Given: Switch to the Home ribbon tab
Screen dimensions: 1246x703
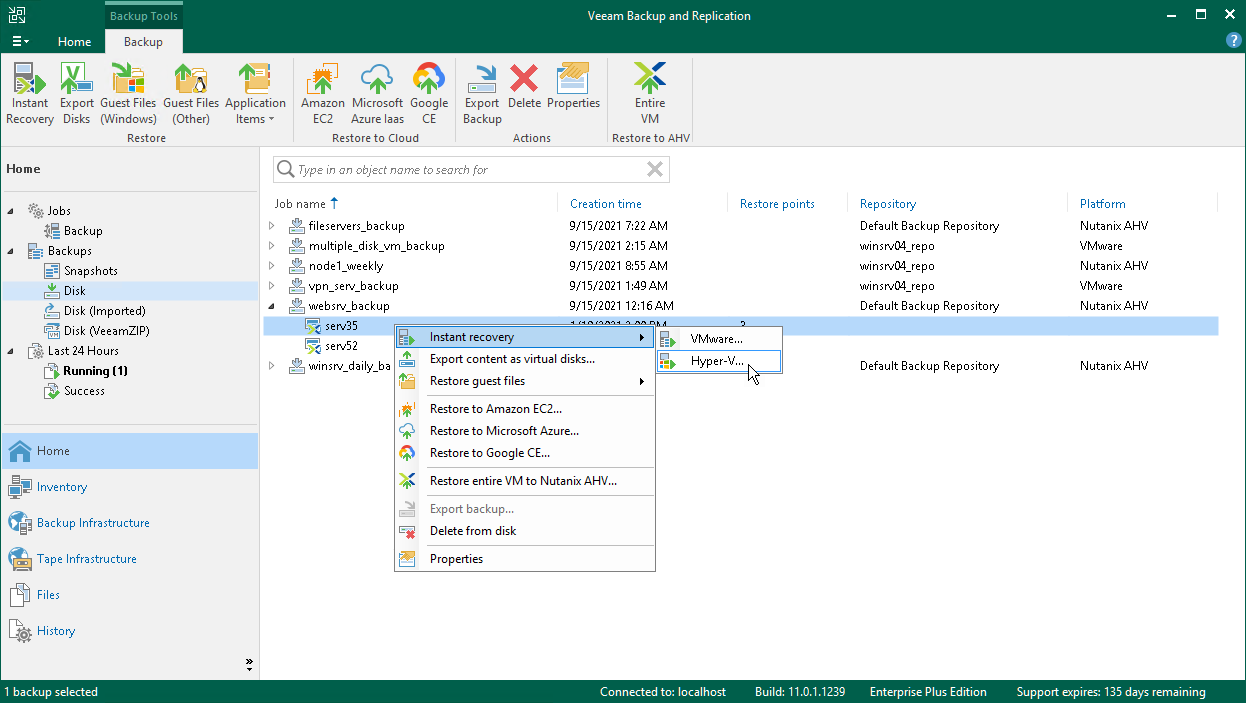Looking at the screenshot, I should (x=74, y=42).
